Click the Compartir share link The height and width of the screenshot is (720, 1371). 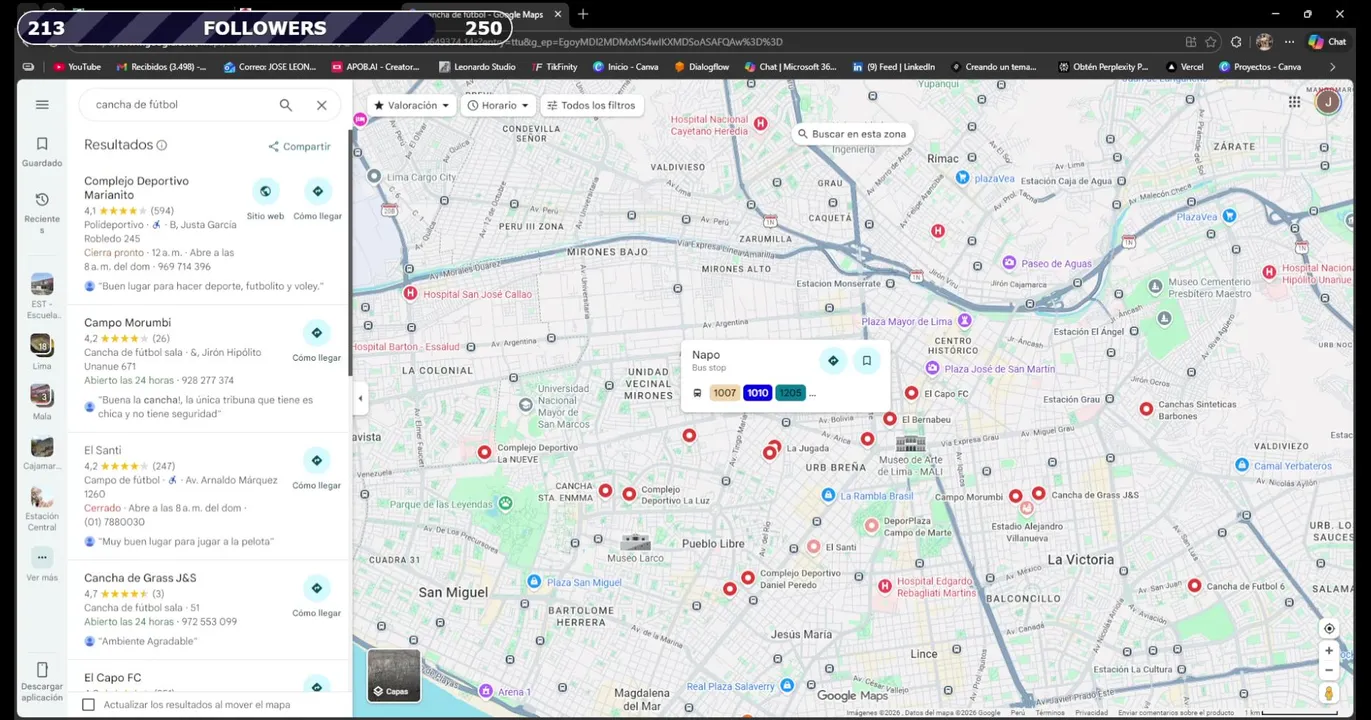[299, 146]
